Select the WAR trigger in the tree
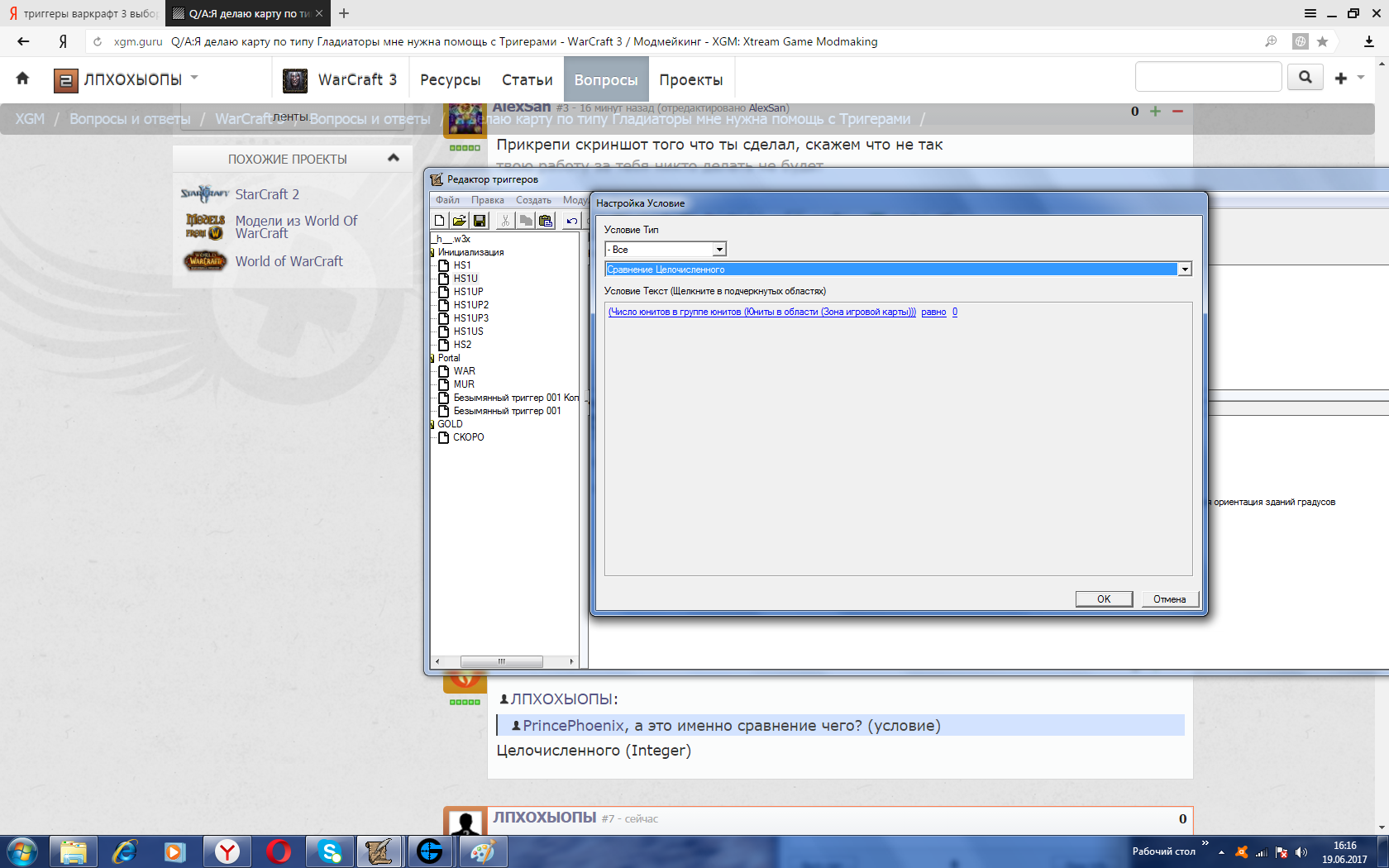 coord(464,371)
